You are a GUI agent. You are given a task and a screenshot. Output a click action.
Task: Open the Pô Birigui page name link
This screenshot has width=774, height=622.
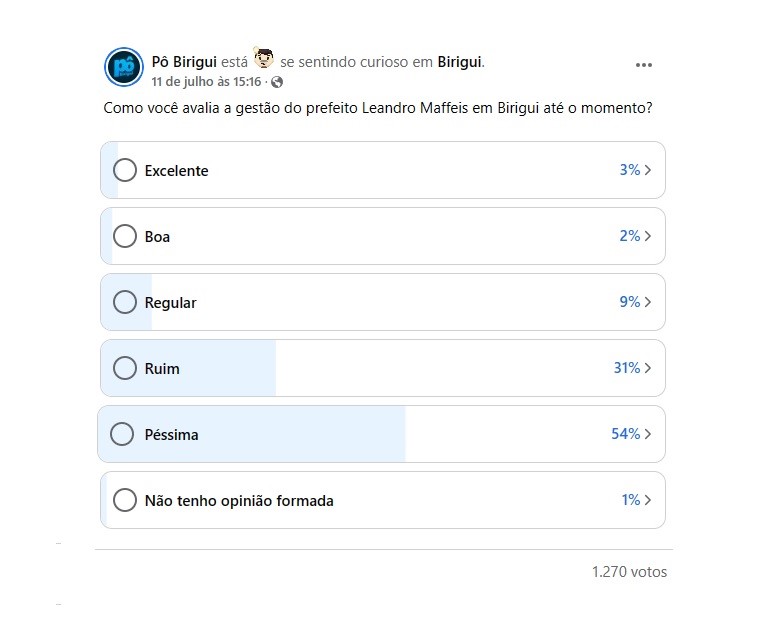point(184,62)
